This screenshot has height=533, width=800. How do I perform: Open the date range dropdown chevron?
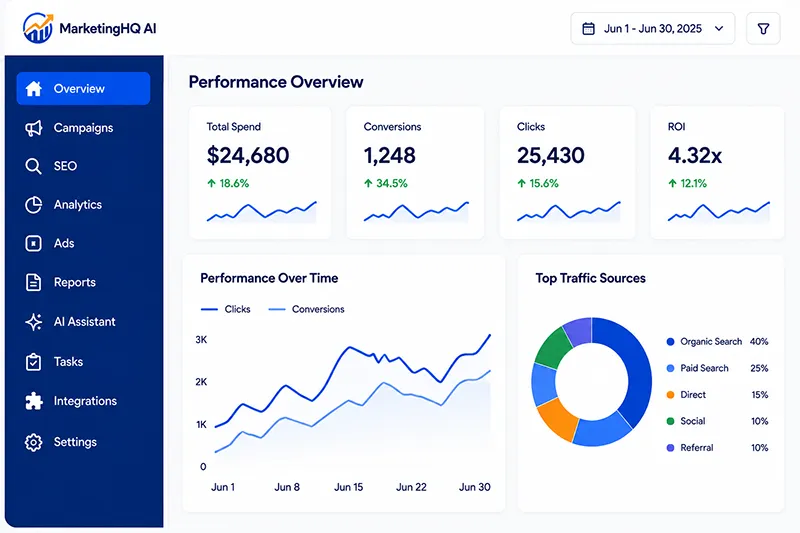pos(719,29)
